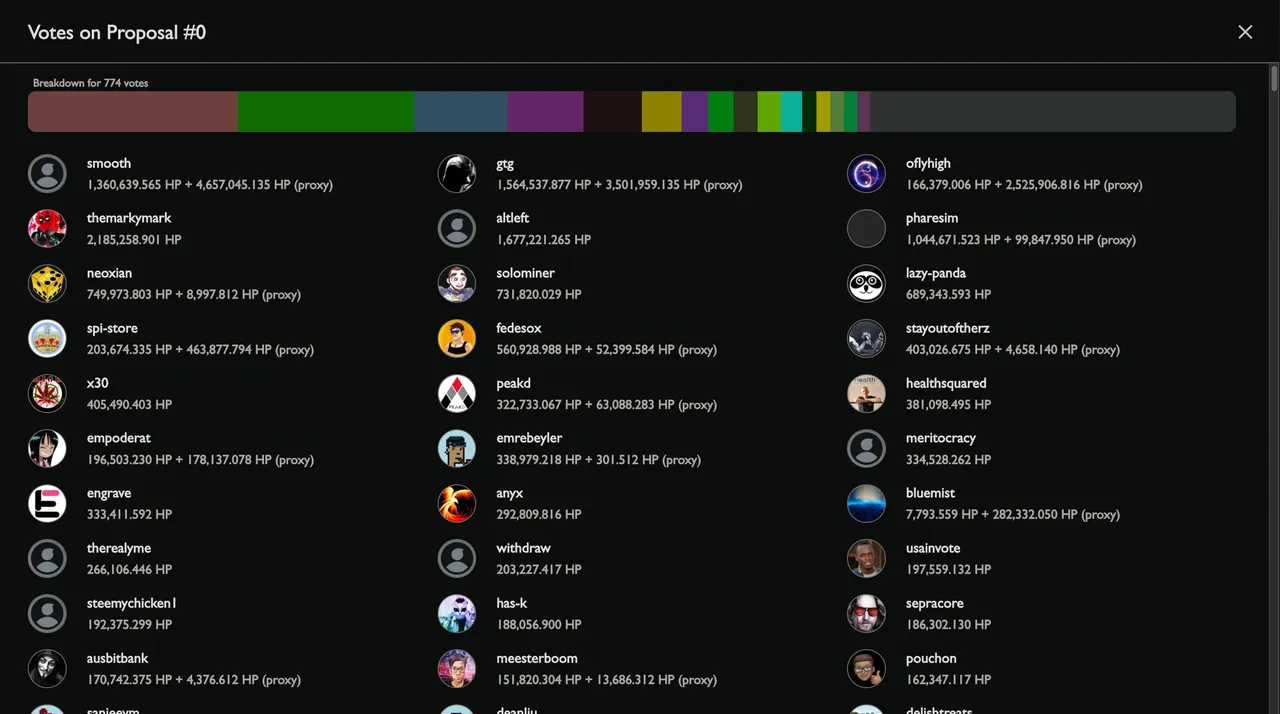Open fedesox's orange avatar
Viewport: 1280px width, 714px height.
click(457, 339)
